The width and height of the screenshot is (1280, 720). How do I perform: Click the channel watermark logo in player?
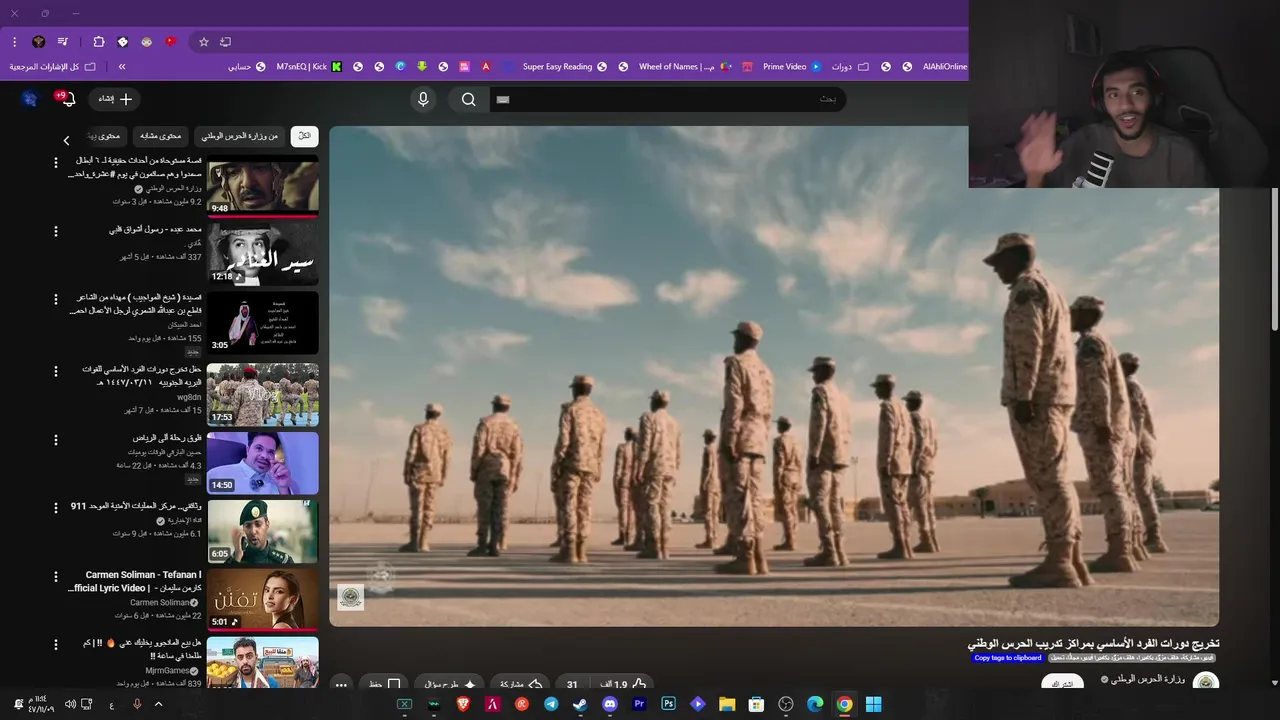point(350,597)
